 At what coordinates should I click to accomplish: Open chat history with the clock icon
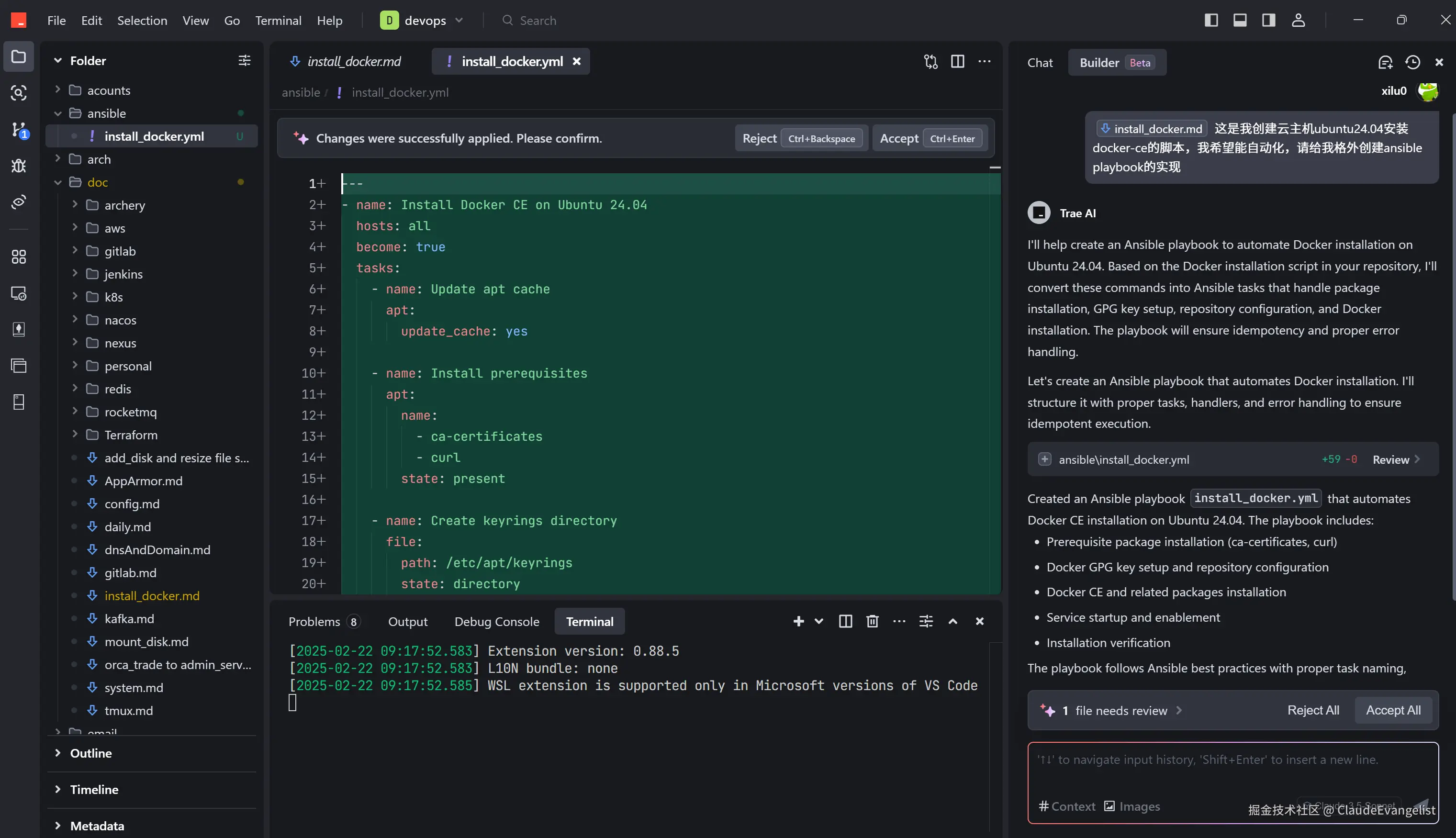[x=1413, y=62]
